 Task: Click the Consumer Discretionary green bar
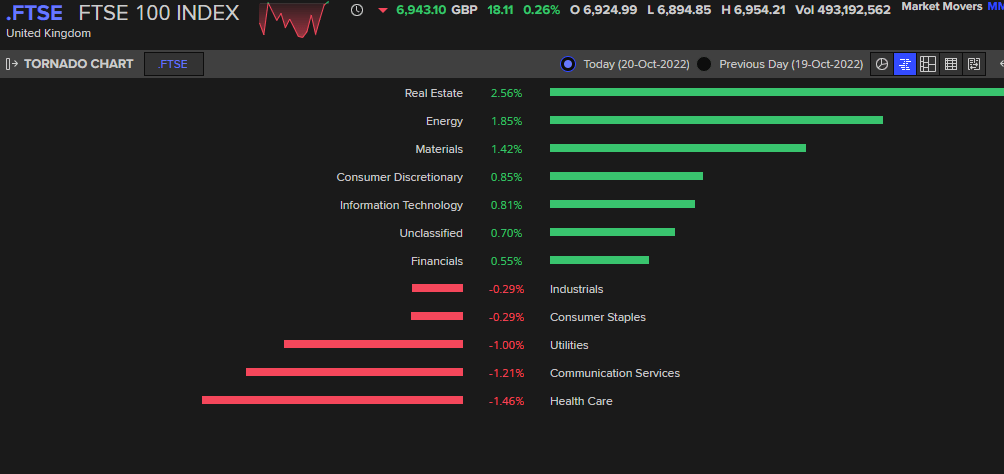pos(626,176)
